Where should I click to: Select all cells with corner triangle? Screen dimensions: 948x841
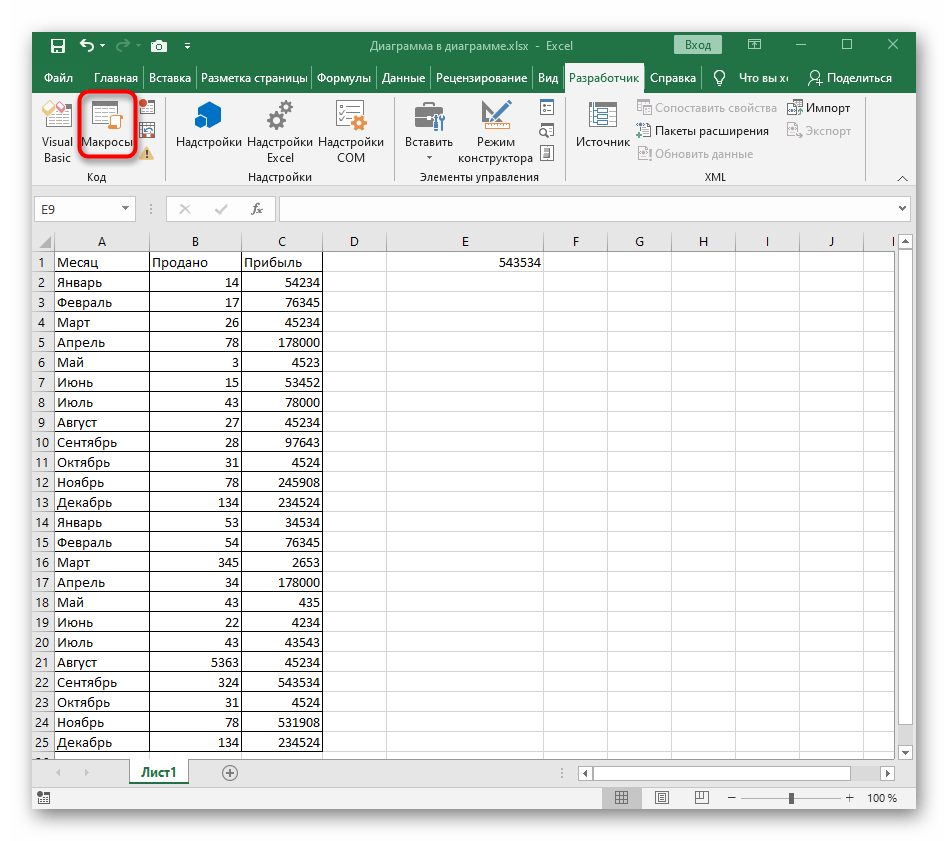pyautogui.click(x=44, y=242)
